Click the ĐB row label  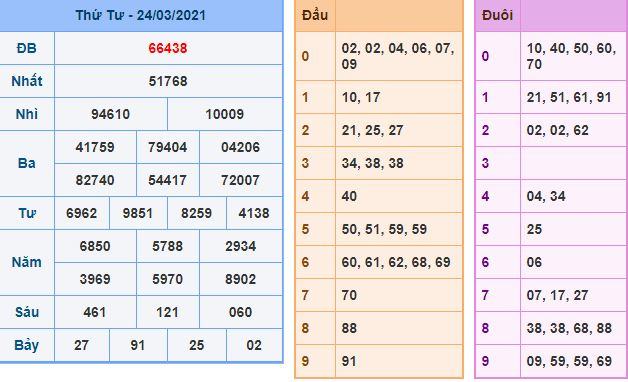27,48
